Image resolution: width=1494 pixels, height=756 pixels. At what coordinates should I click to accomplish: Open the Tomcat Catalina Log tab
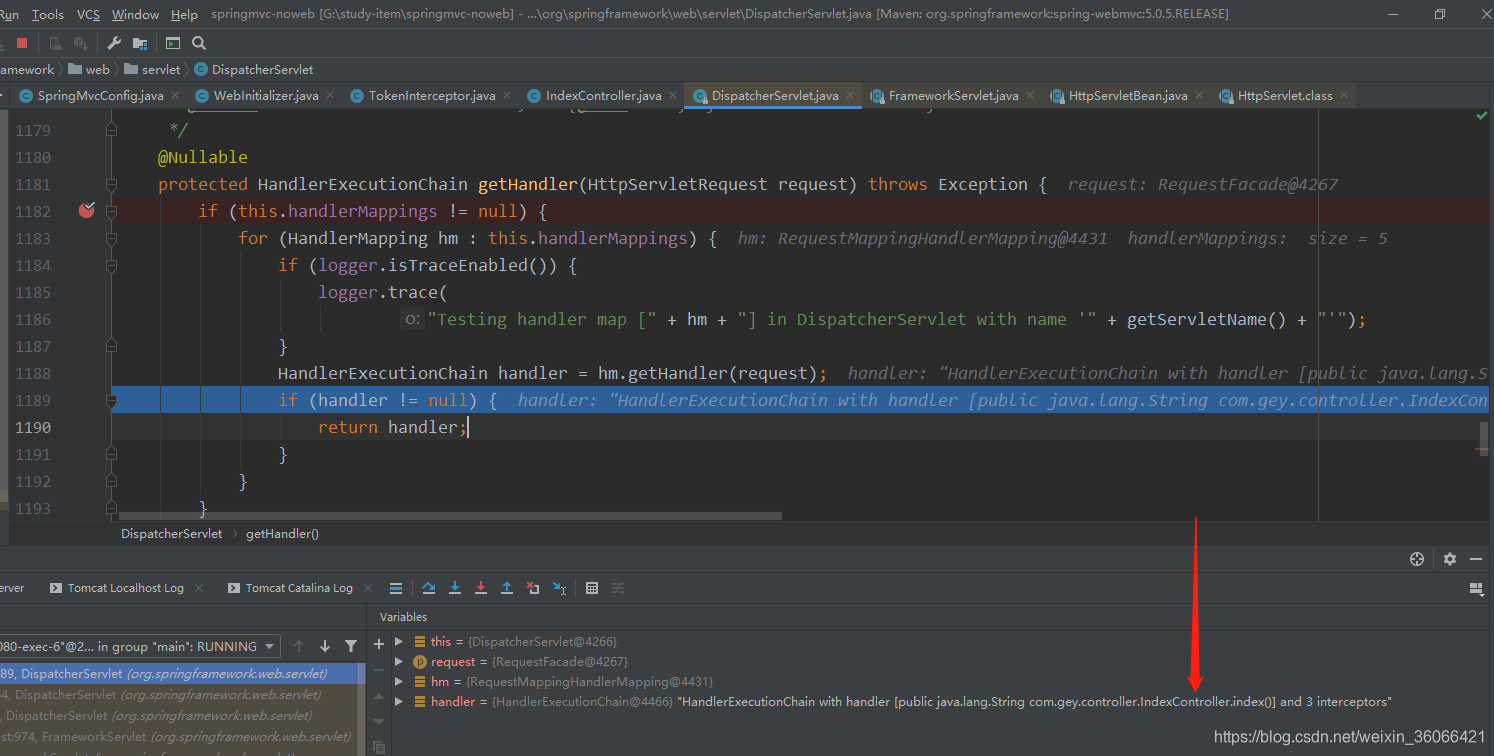pyautogui.click(x=299, y=588)
